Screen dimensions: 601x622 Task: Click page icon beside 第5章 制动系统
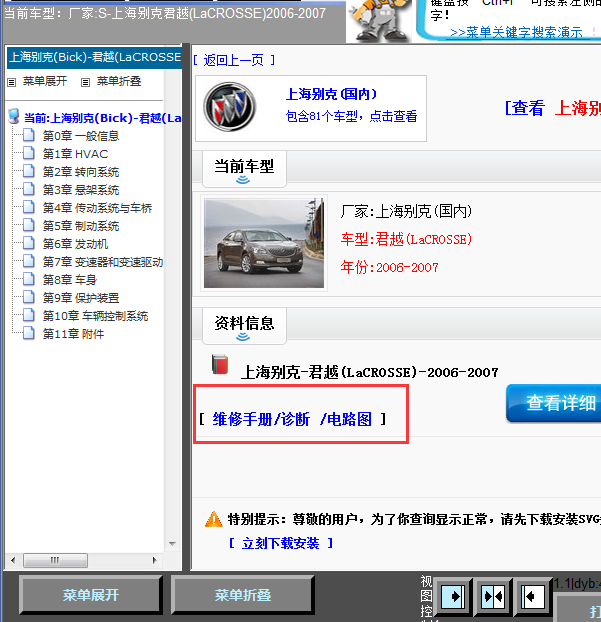coord(29,225)
